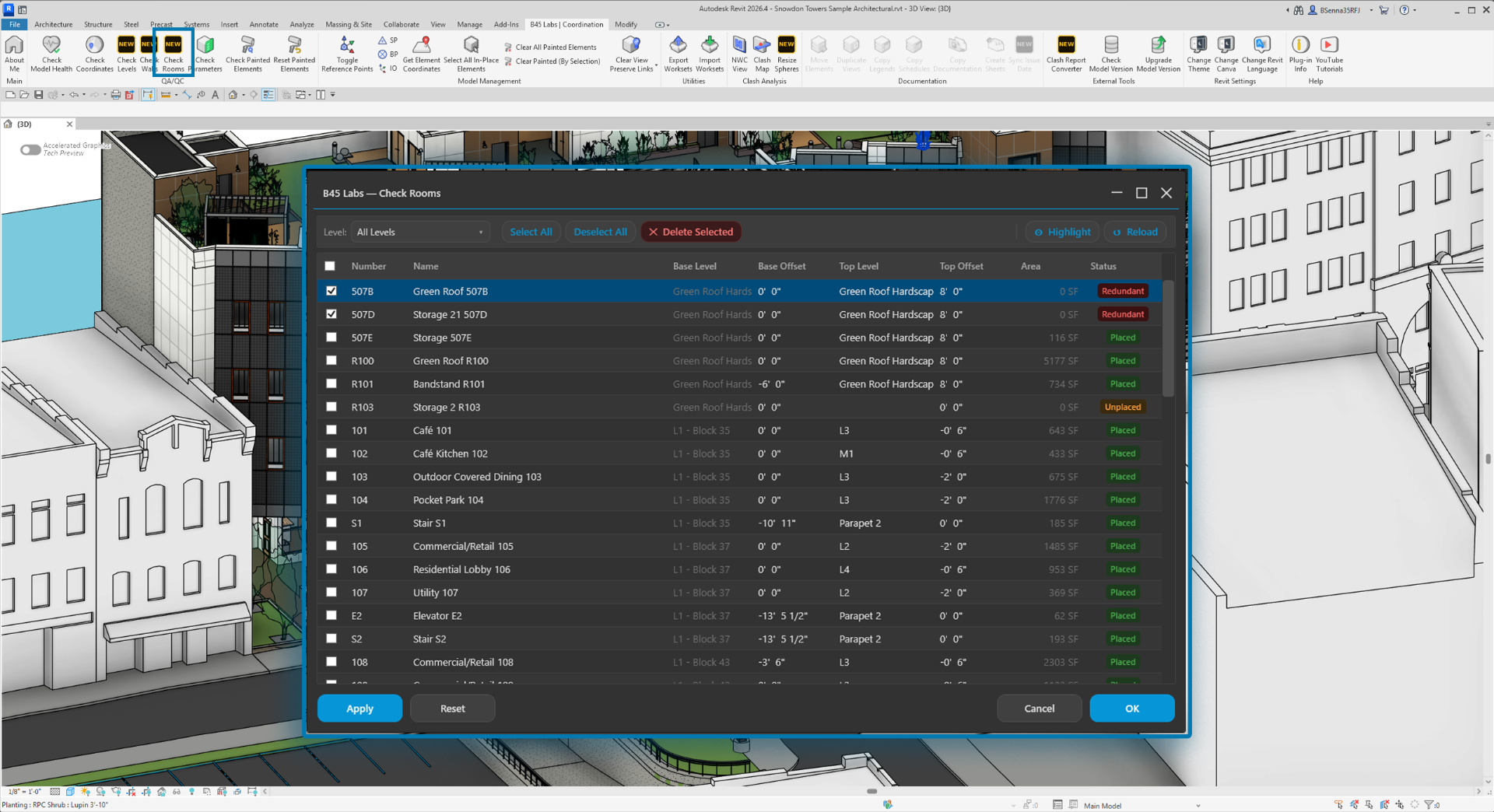Run the Check Levels command
1494x812 pixels.
126,54
